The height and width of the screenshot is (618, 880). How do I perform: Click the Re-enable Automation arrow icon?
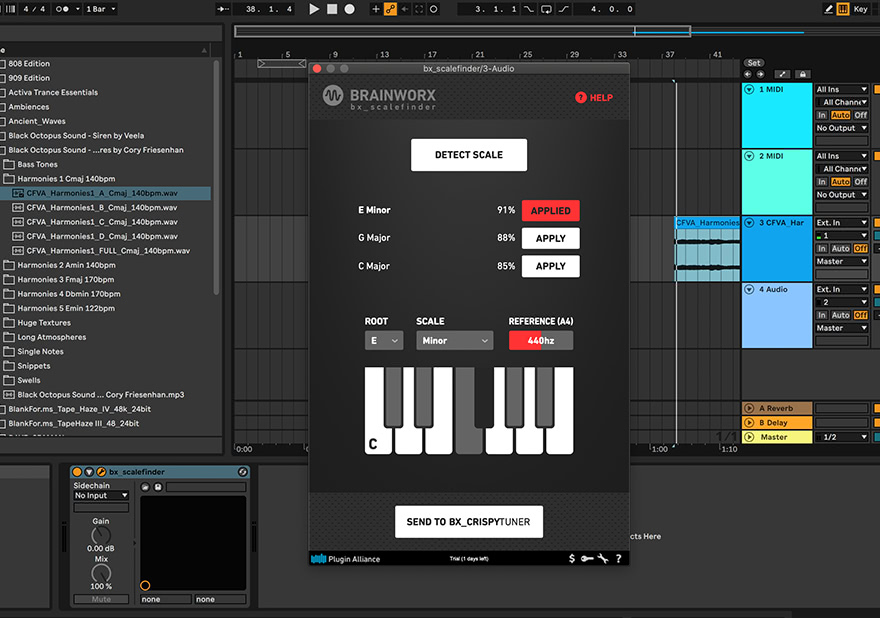(405, 9)
